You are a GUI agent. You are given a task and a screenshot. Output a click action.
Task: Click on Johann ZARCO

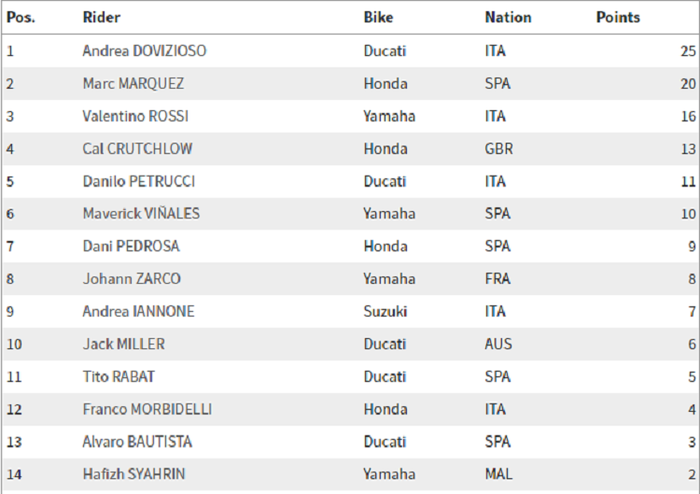(131, 279)
